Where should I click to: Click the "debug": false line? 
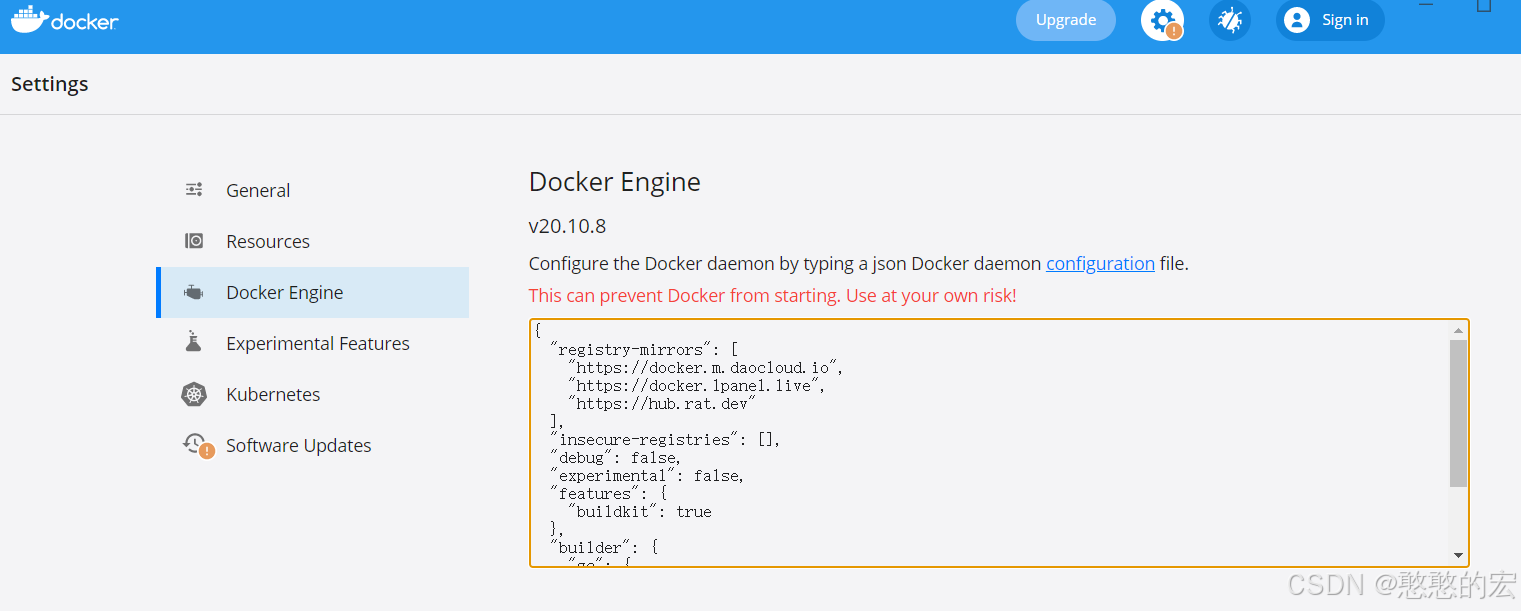tap(615, 457)
